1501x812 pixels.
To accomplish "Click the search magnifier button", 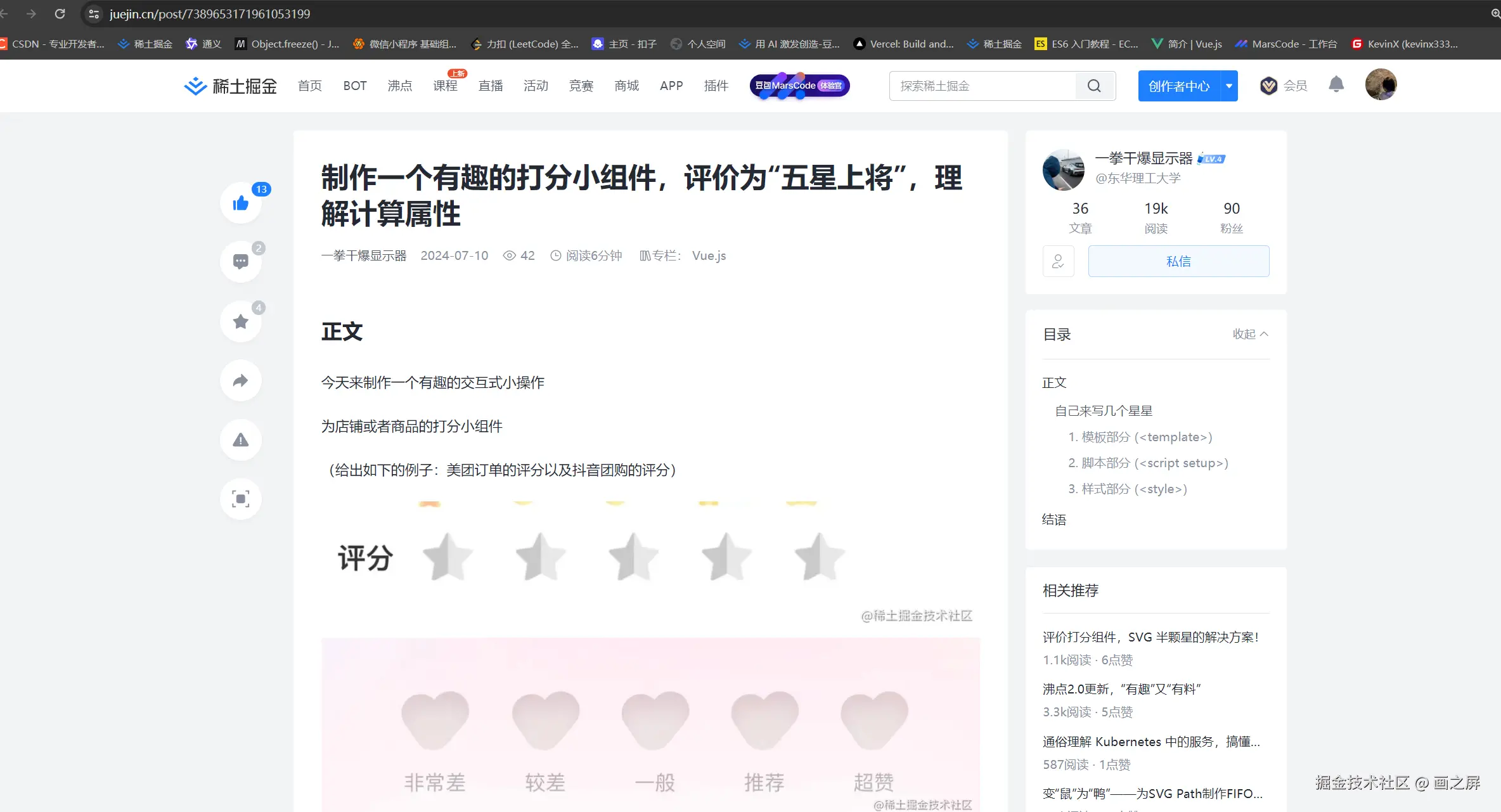I will pyautogui.click(x=1094, y=86).
